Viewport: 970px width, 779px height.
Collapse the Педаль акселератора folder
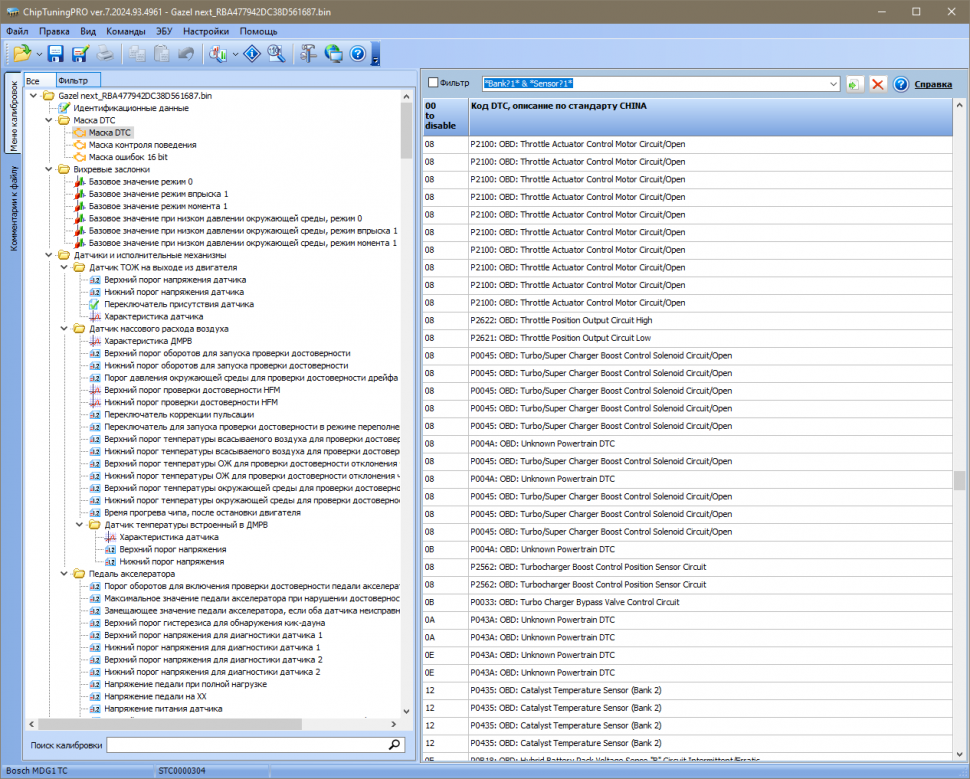[x=65, y=574]
